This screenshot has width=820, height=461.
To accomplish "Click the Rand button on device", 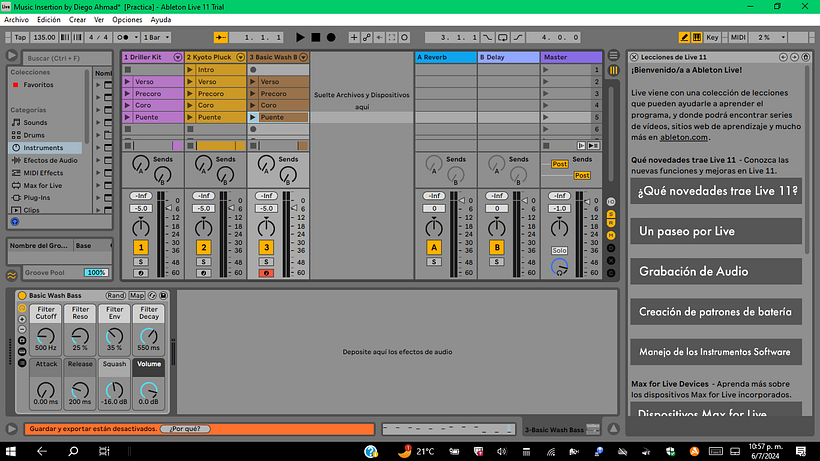I will click(116, 295).
